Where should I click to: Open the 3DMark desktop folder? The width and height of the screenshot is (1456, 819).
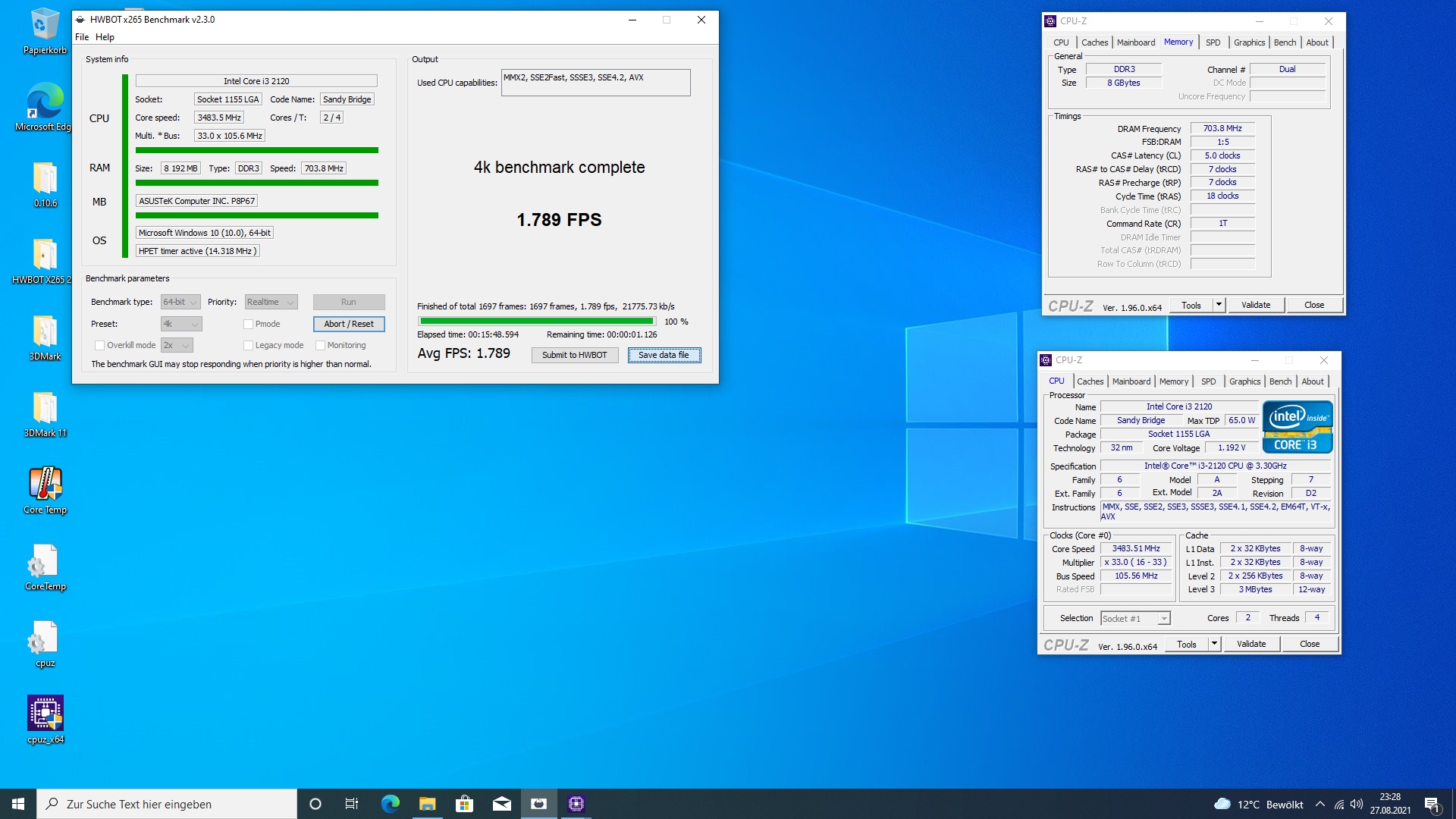tap(45, 337)
